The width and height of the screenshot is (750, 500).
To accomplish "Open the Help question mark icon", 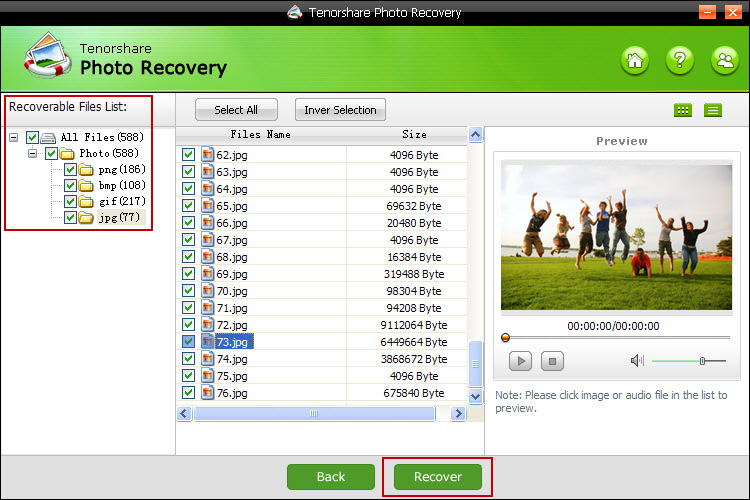I will click(679, 60).
